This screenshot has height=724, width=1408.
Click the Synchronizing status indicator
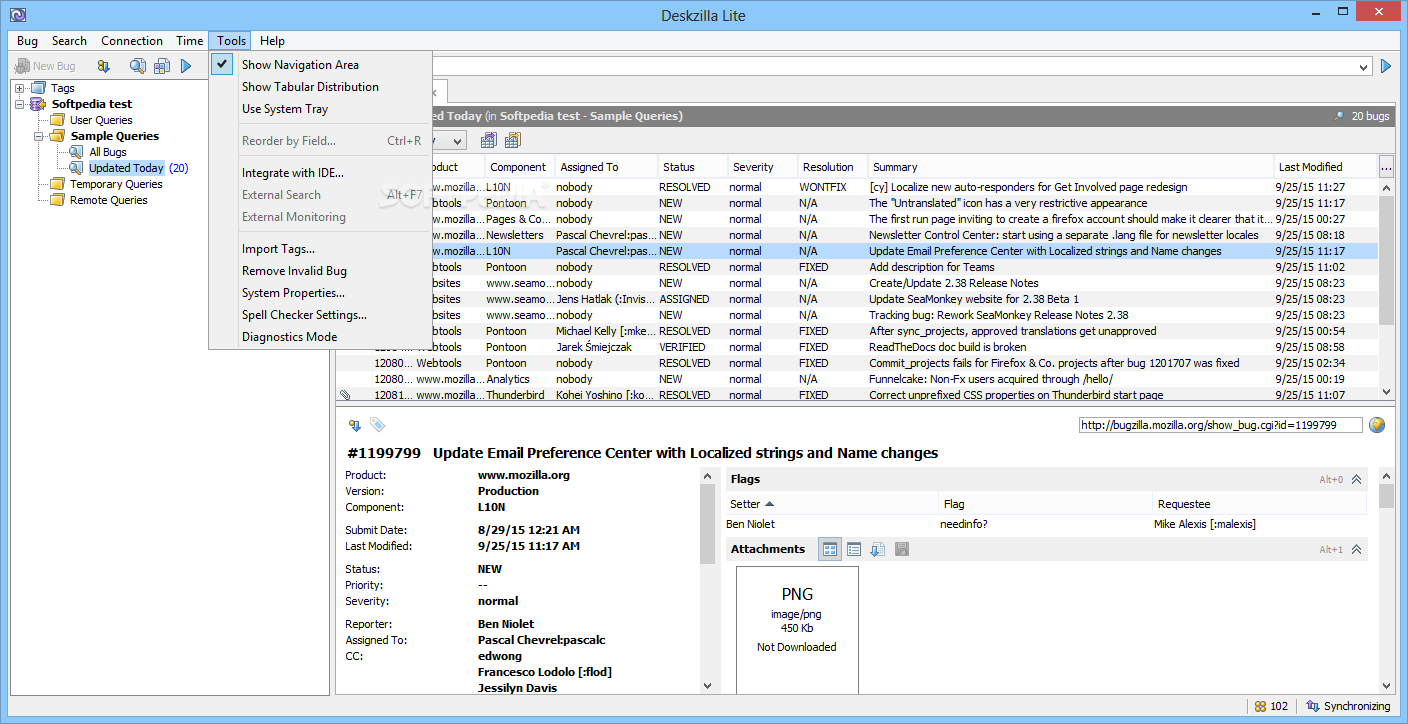point(1348,706)
